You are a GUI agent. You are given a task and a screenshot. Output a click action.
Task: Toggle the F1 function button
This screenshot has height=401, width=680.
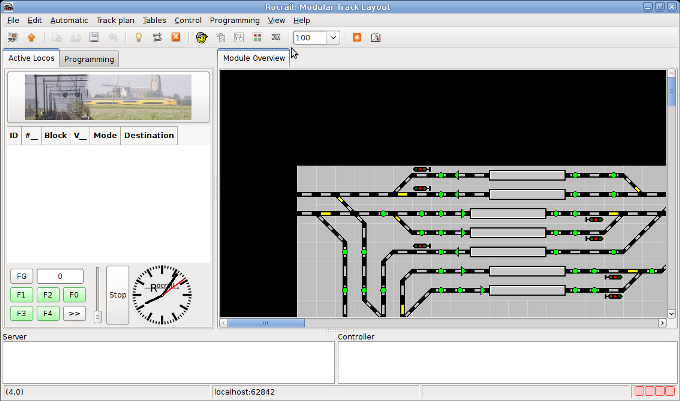tap(21, 295)
